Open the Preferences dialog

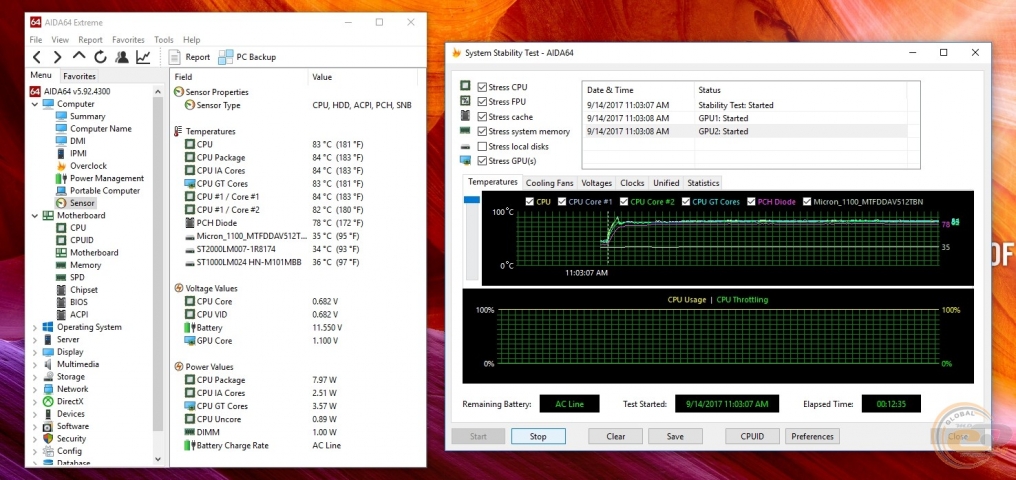pos(813,437)
